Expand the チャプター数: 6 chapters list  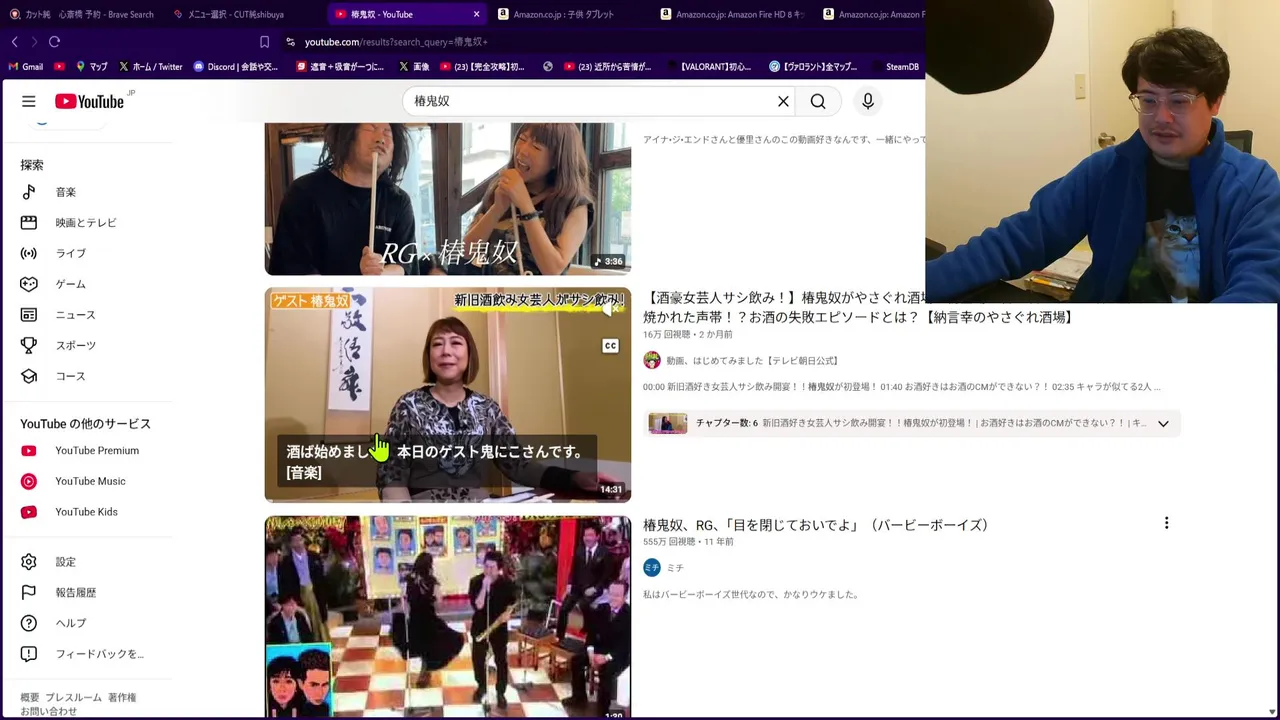coord(1163,423)
